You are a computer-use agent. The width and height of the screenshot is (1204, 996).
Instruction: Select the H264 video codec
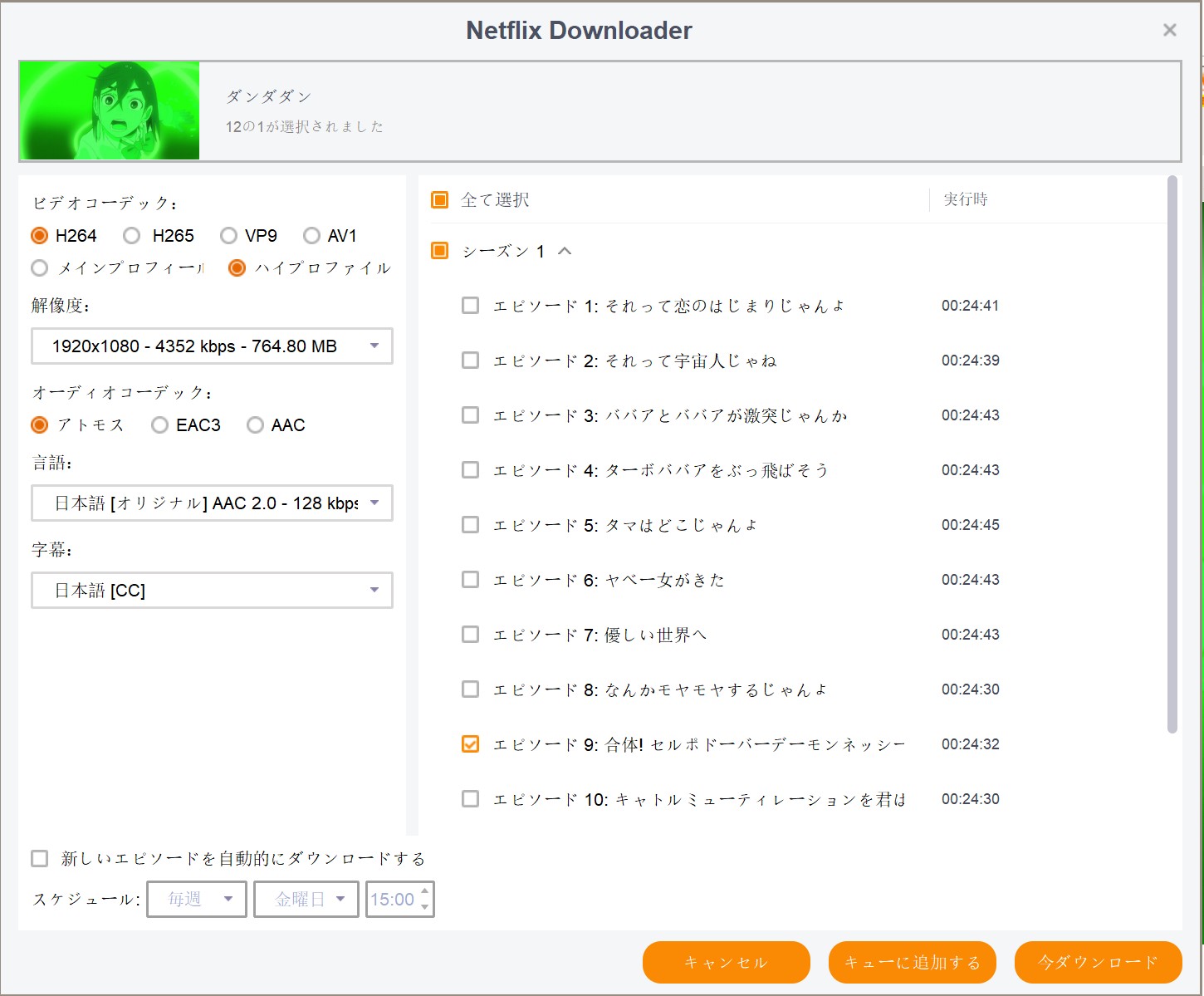[39, 236]
